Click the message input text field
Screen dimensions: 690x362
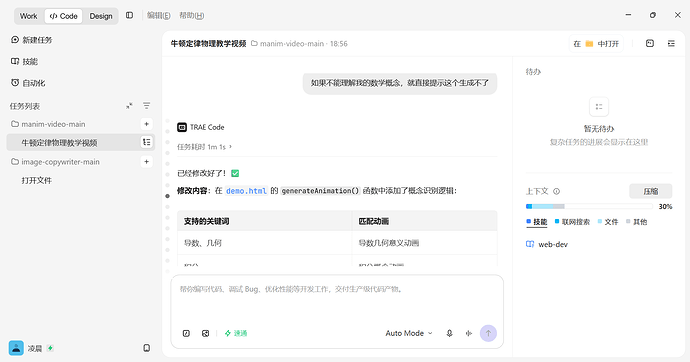(x=337, y=299)
